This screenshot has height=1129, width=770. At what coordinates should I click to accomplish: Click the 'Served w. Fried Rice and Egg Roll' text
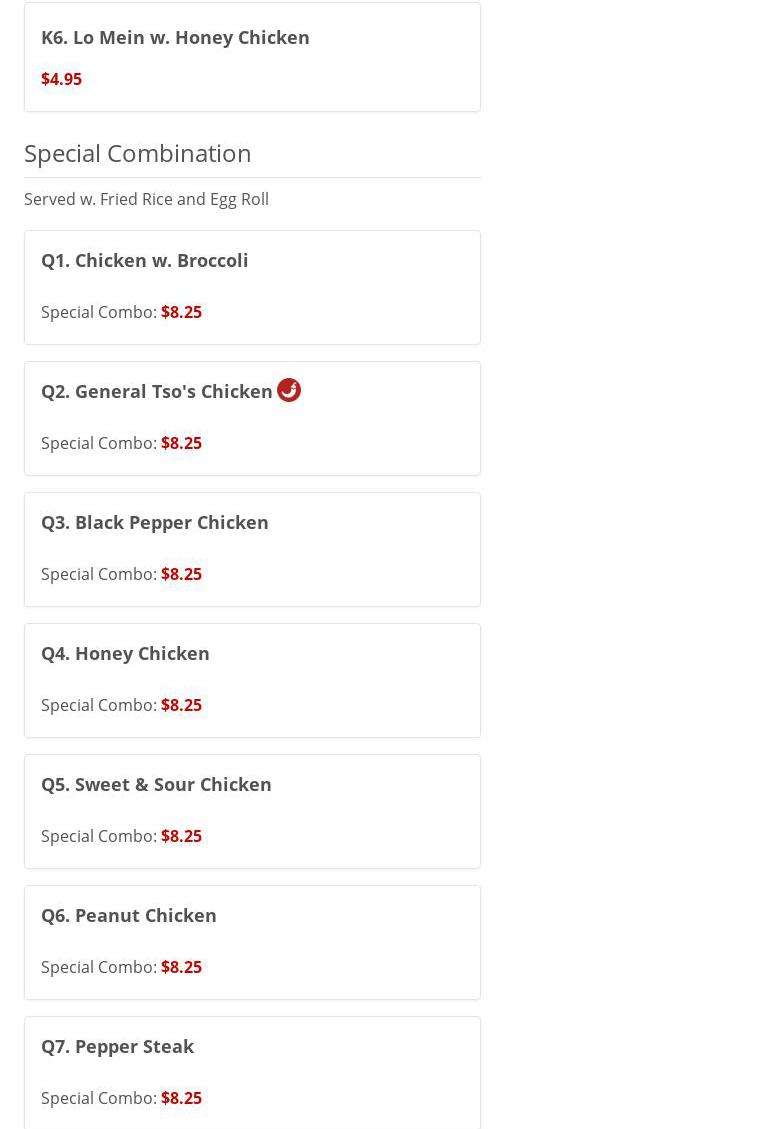click(146, 199)
